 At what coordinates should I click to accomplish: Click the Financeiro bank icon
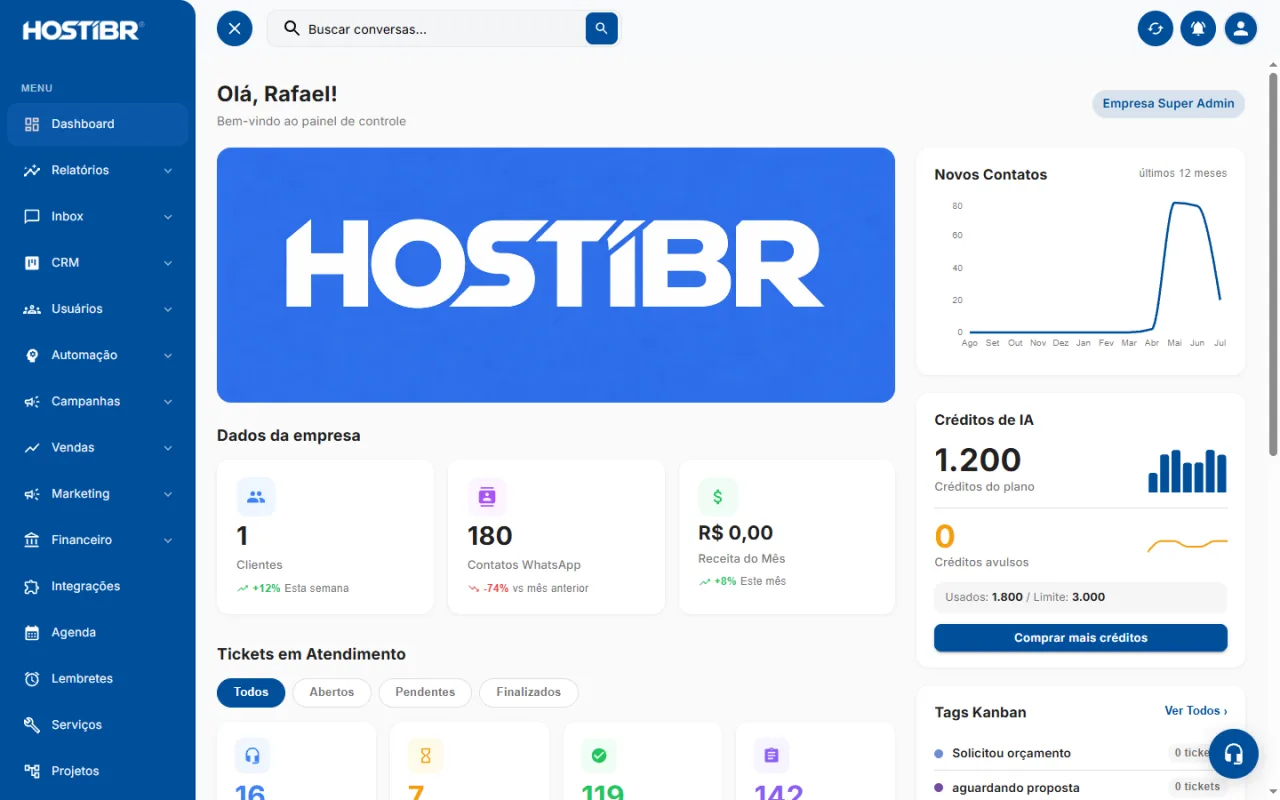pos(32,540)
